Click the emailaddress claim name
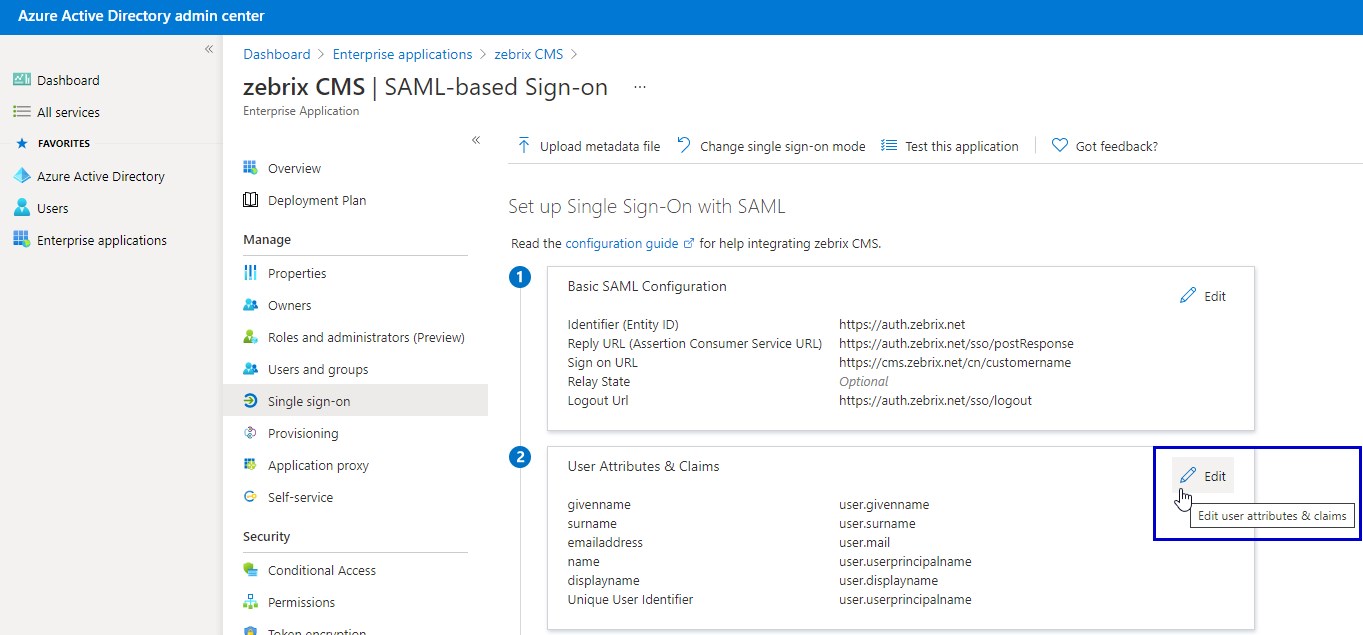The image size is (1363, 635). click(605, 542)
